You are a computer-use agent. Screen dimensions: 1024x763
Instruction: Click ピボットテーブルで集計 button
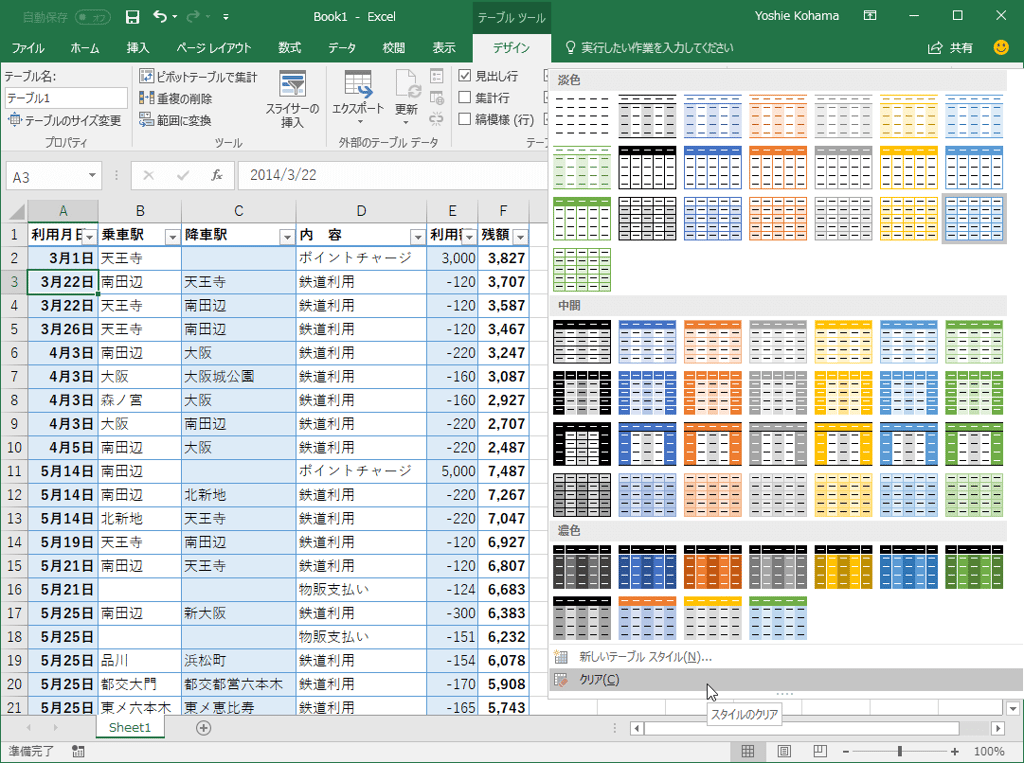coord(199,76)
